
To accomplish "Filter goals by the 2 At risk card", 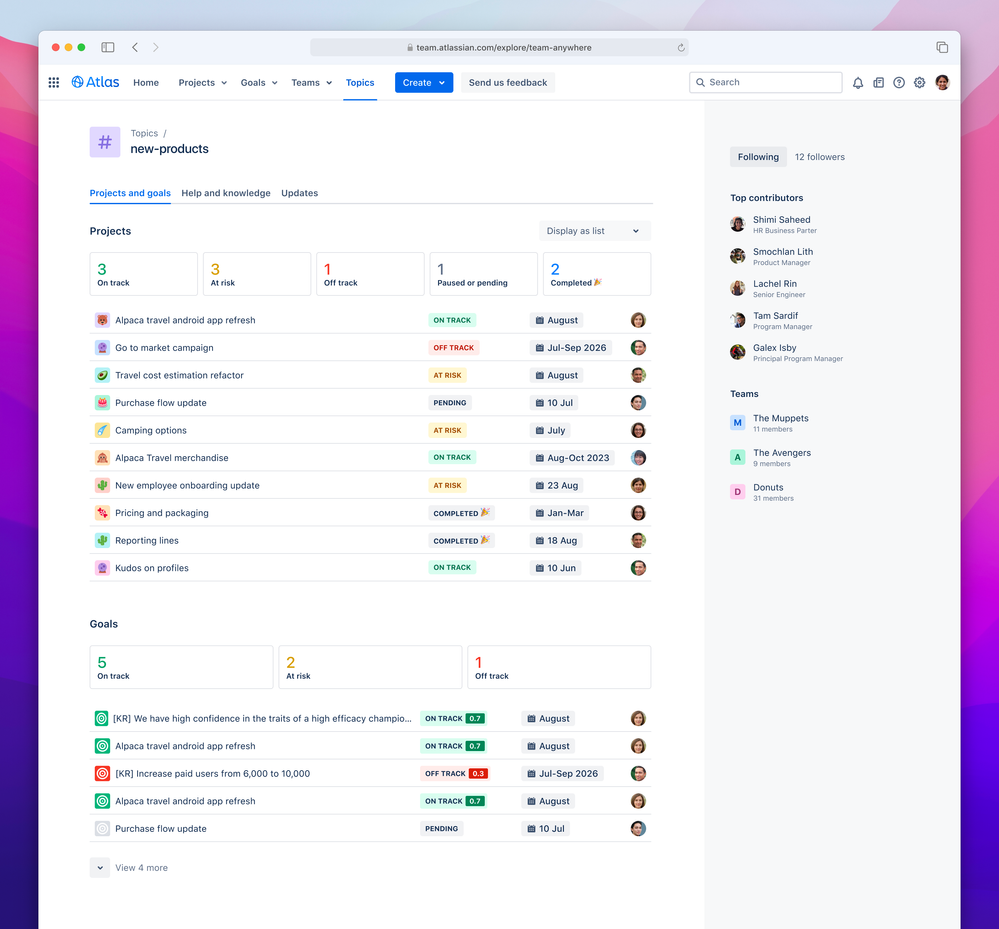I will tap(370, 667).
